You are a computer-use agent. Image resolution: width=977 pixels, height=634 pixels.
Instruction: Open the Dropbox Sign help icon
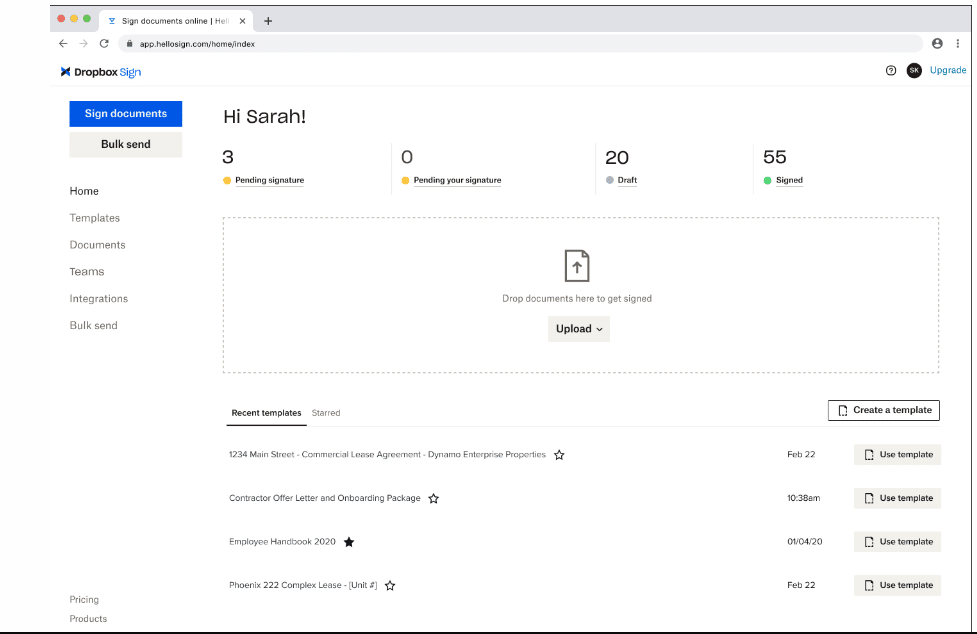[x=890, y=70]
